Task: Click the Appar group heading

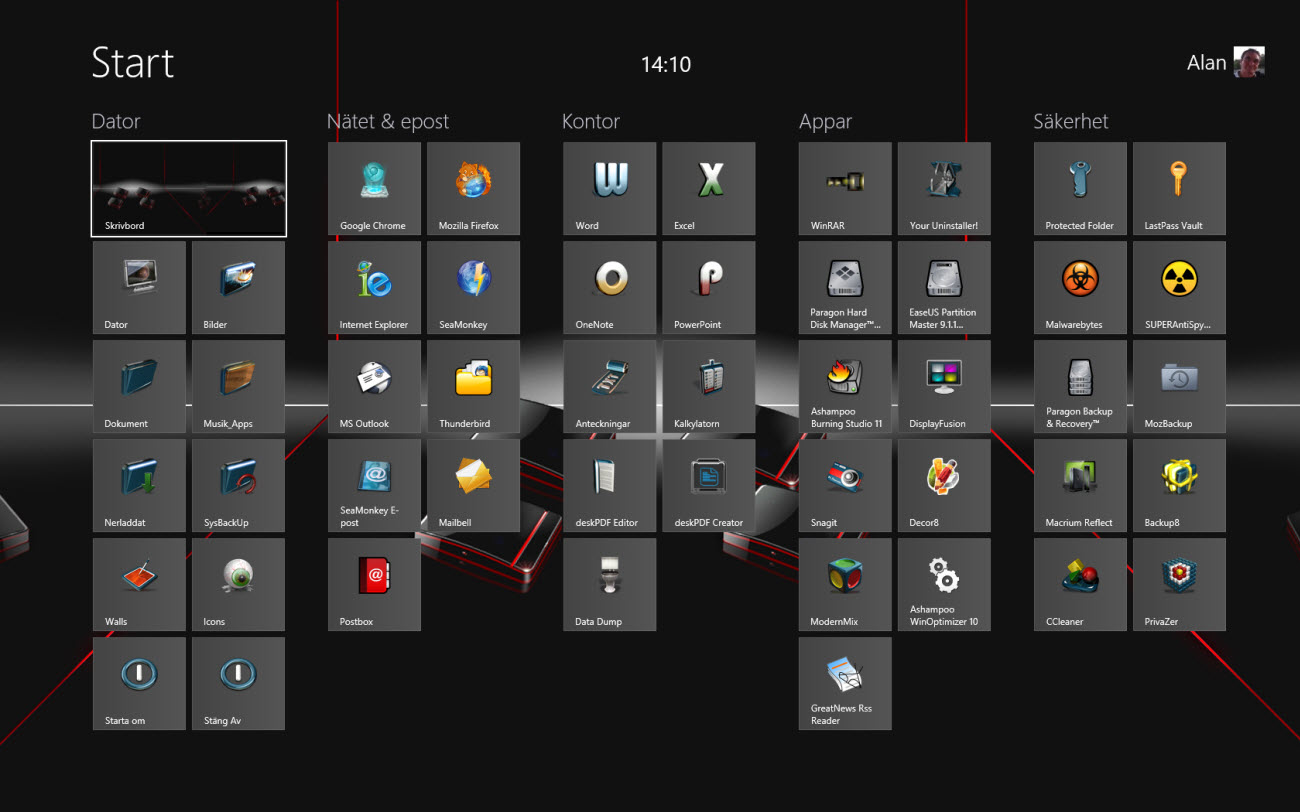Action: tap(825, 122)
